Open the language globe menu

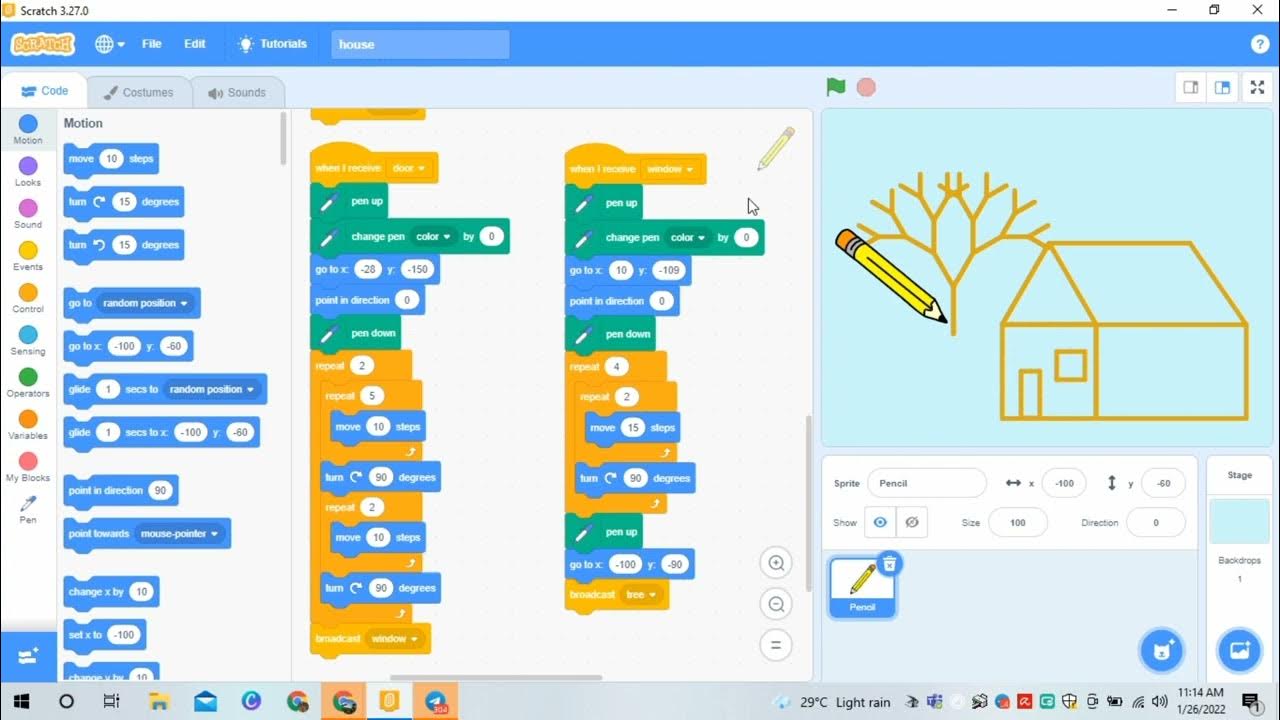109,44
